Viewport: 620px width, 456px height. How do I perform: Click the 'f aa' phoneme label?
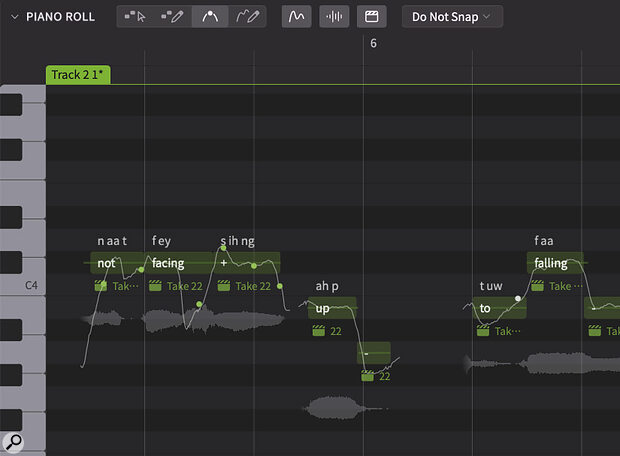click(x=544, y=240)
